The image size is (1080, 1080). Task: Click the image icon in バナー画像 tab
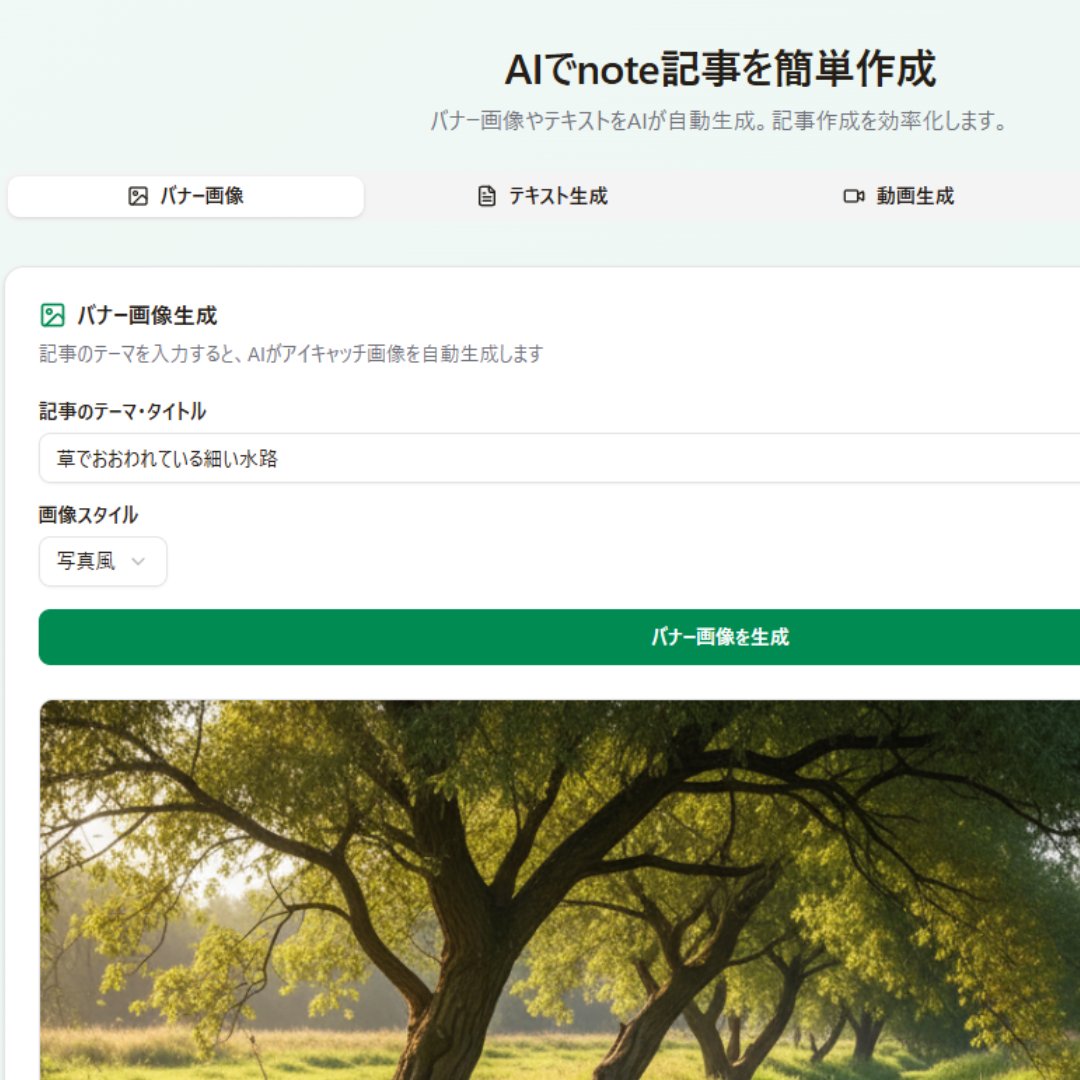[138, 196]
